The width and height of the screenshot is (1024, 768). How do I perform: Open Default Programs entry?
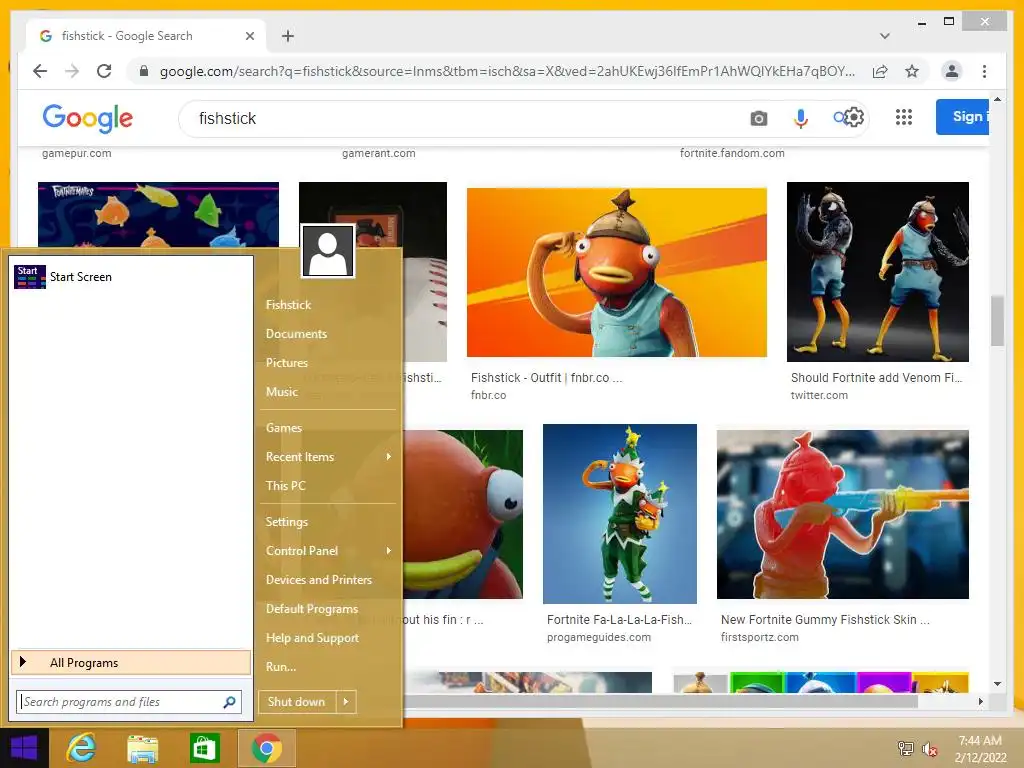[312, 609]
